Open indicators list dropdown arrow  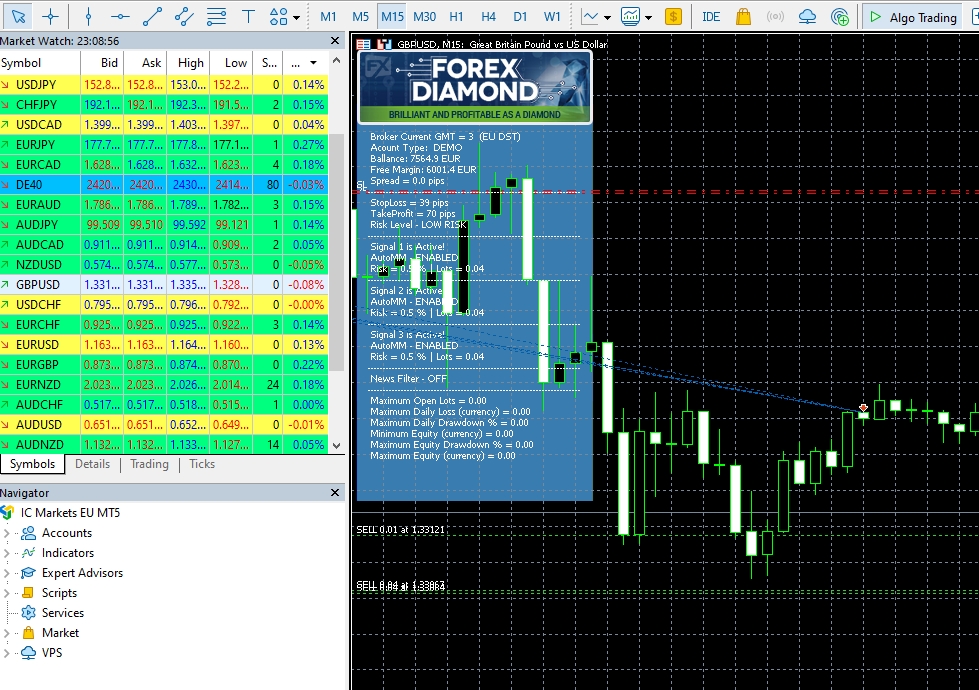click(x=649, y=18)
